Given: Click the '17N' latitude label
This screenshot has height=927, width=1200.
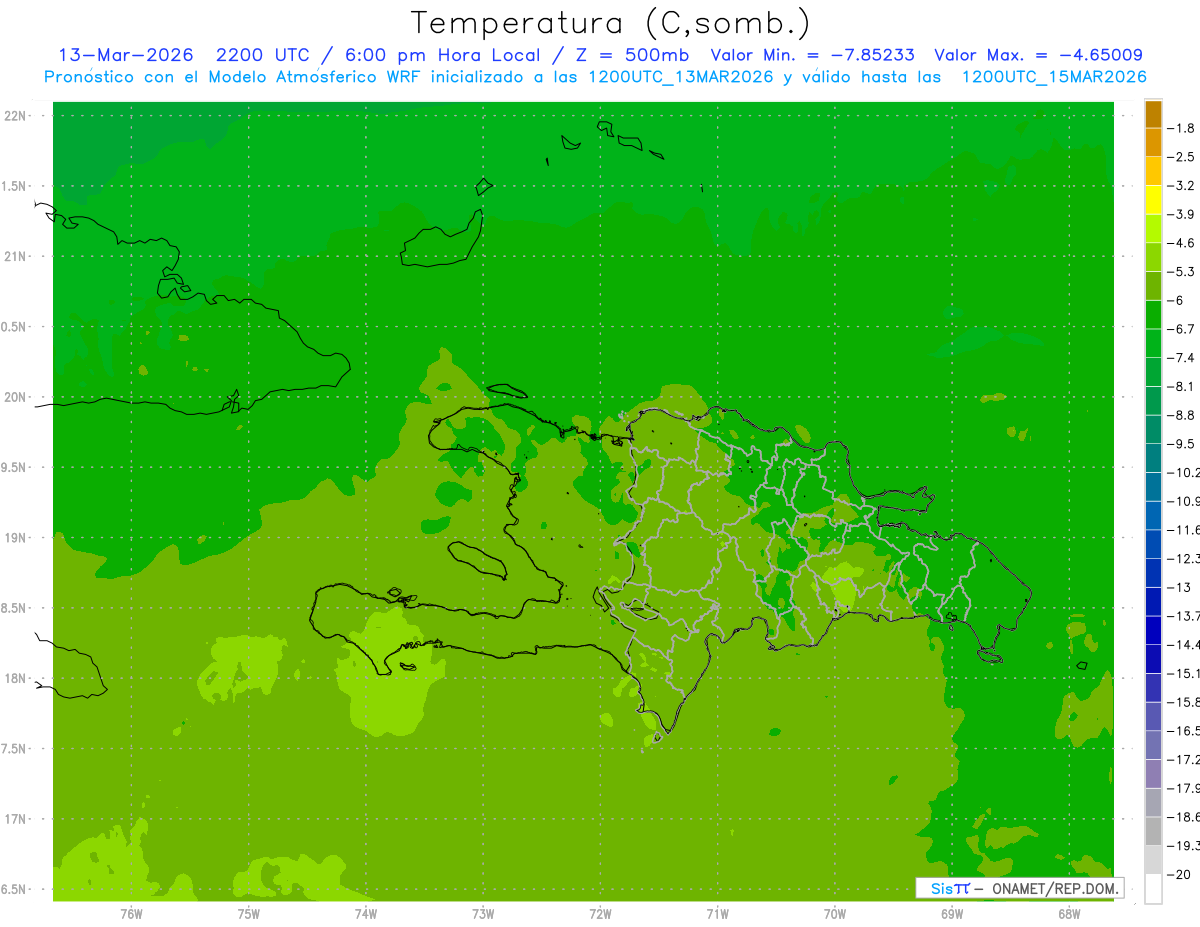Looking at the screenshot, I should coord(14,819).
